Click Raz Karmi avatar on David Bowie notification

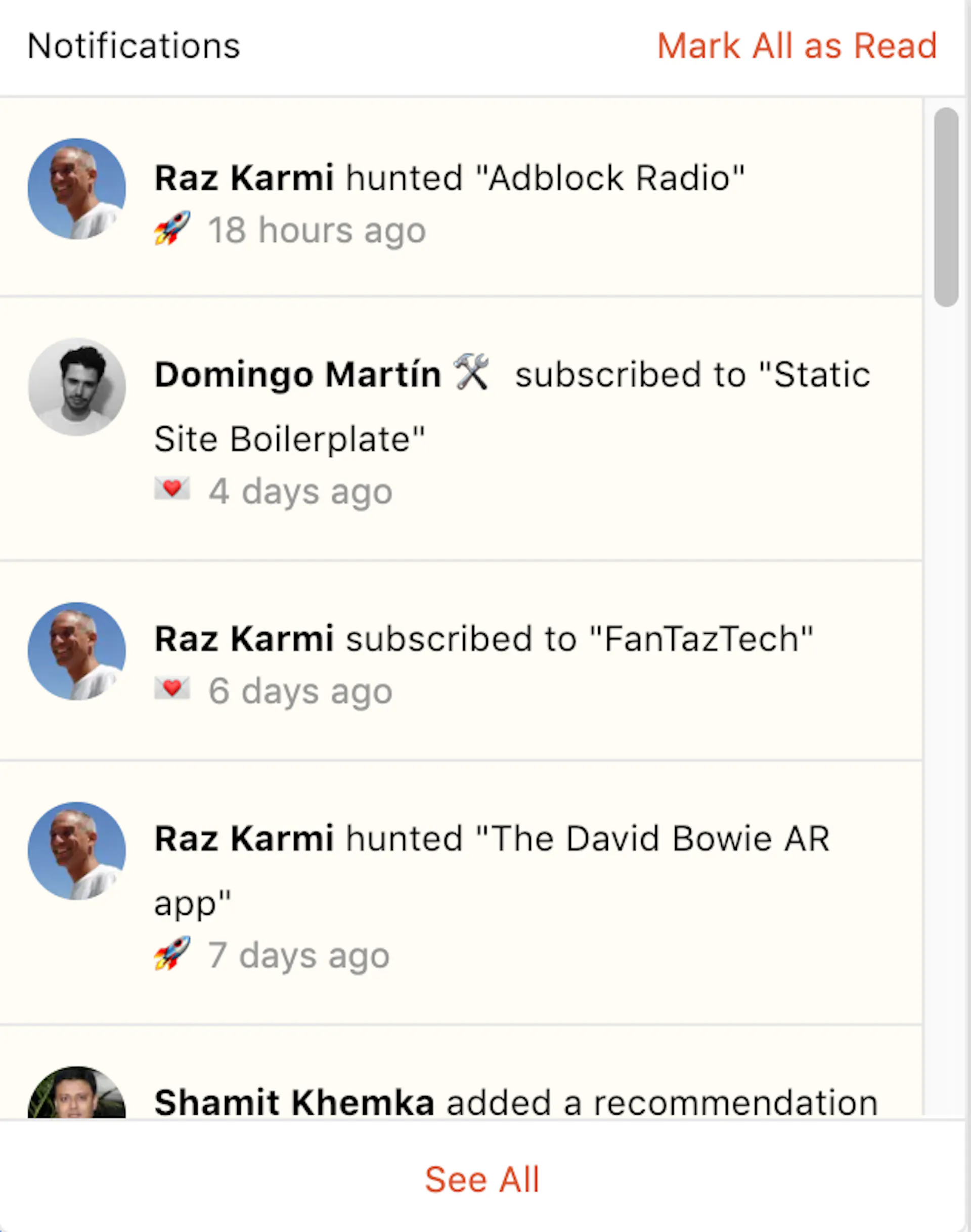(x=77, y=851)
